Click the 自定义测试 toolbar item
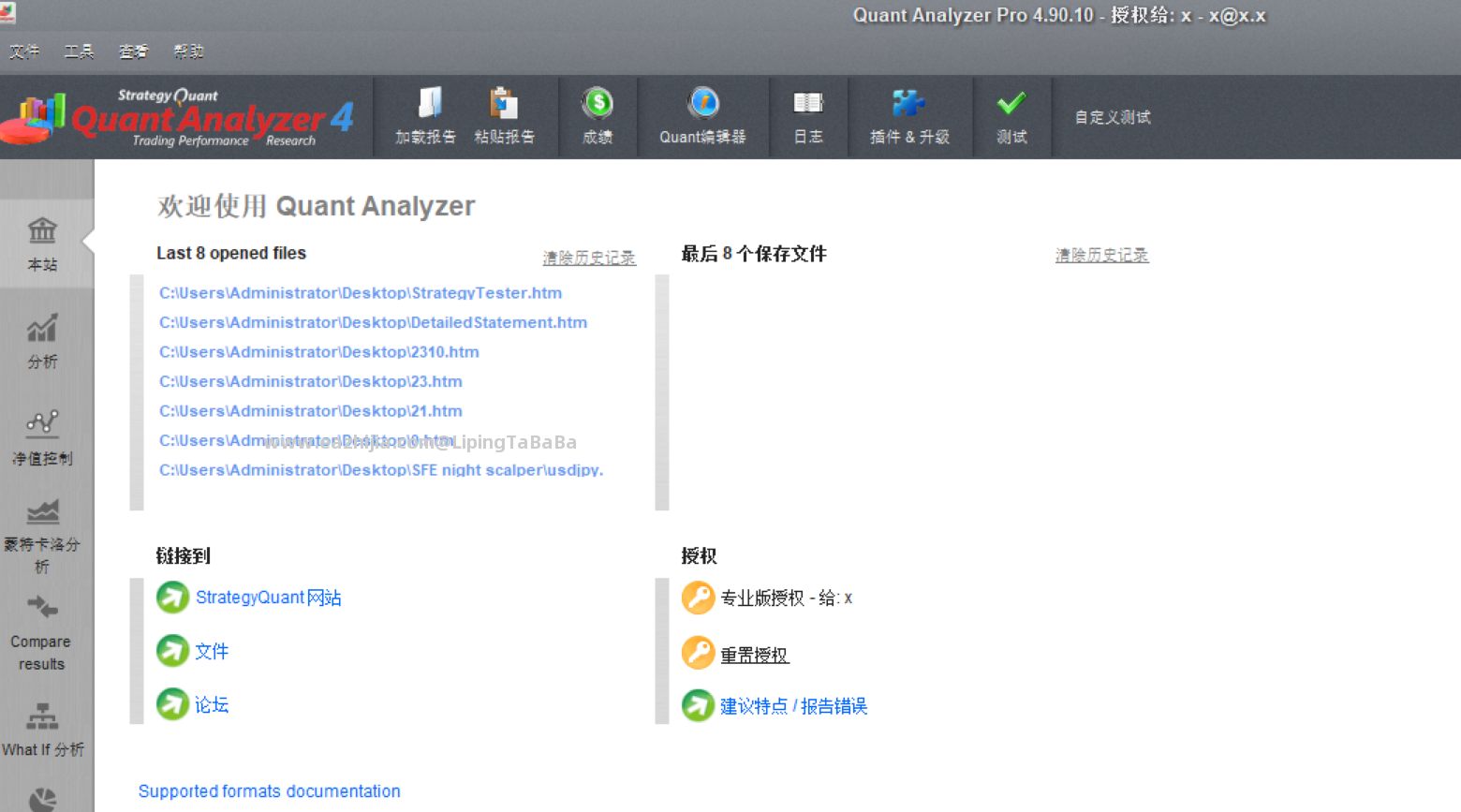This screenshot has width=1461, height=812. coord(1113,117)
